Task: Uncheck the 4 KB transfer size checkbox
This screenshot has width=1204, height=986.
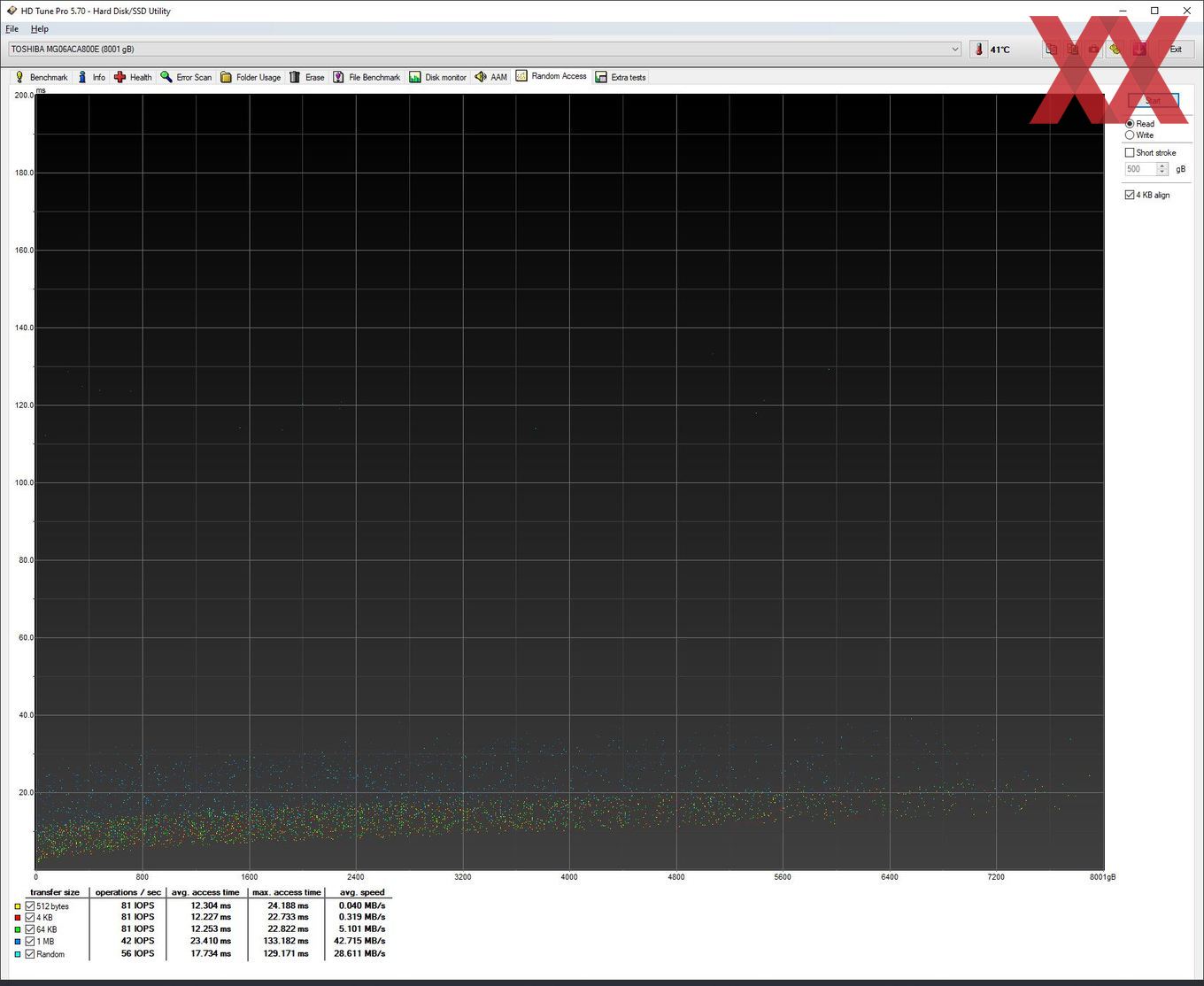Action: 30,918
